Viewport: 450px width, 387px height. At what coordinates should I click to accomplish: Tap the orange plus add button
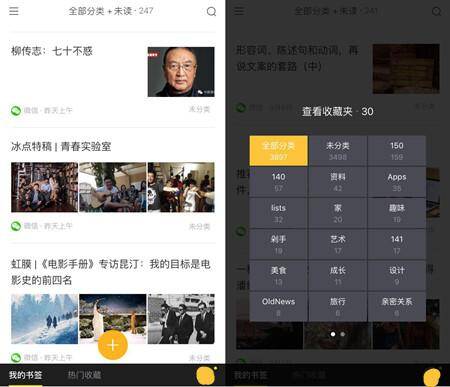[113, 345]
